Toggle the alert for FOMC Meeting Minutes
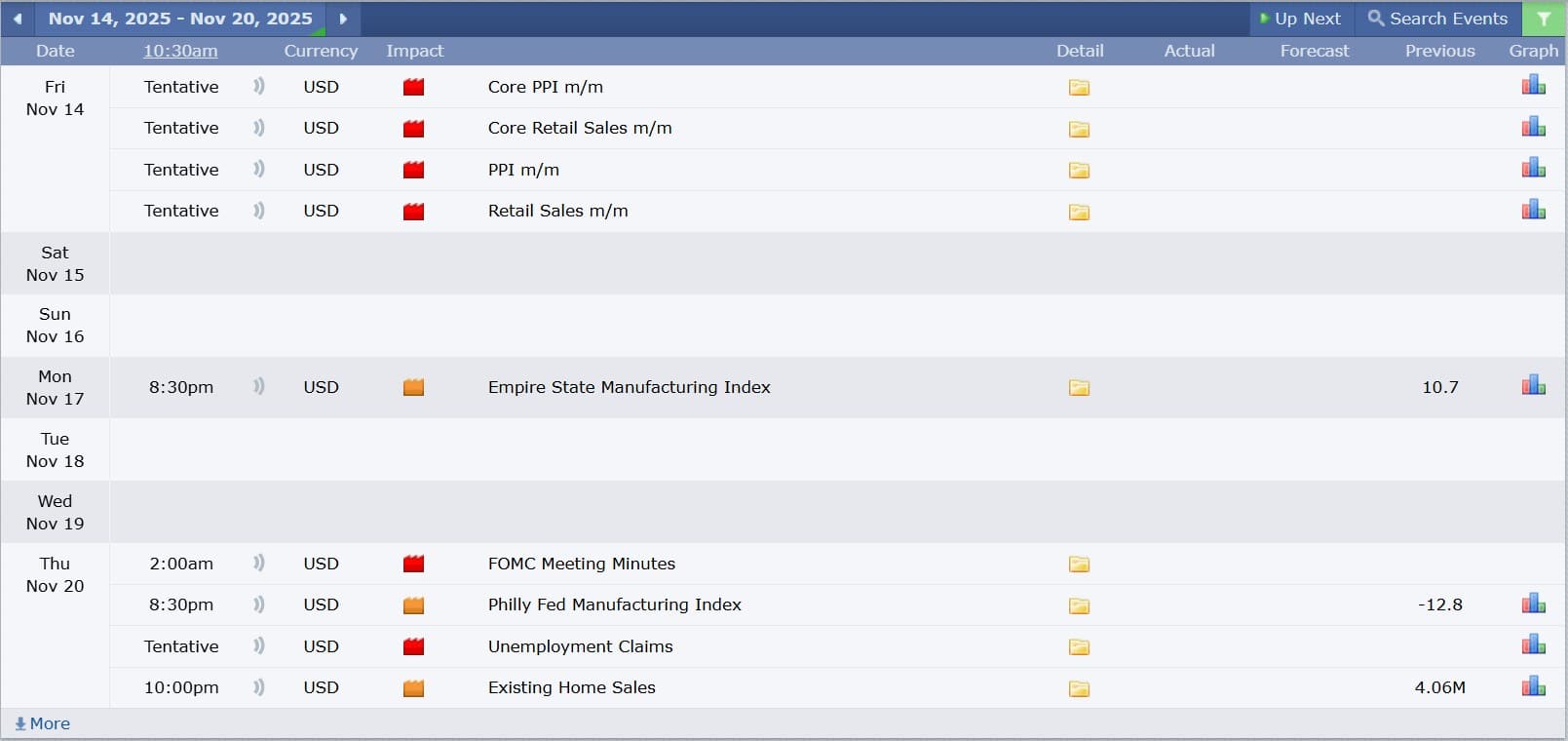This screenshot has height=741, width=1568. (x=258, y=564)
